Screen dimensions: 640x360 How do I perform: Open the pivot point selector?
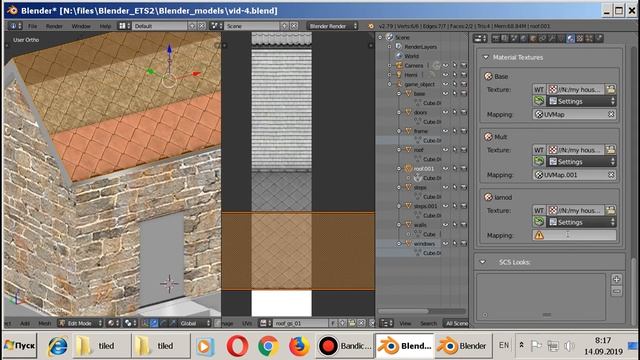[130, 323]
